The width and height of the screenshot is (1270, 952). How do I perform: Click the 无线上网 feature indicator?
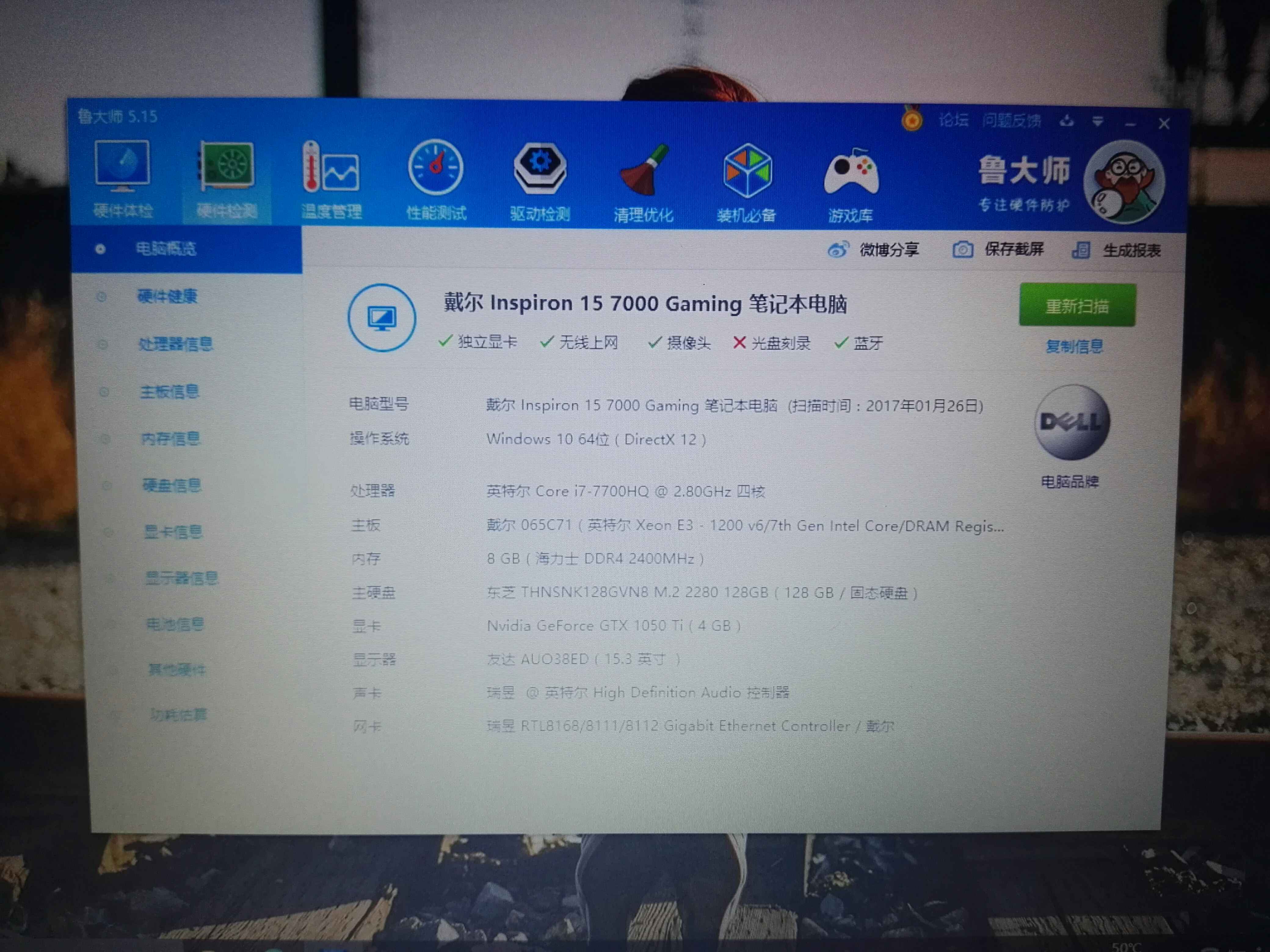pyautogui.click(x=579, y=343)
